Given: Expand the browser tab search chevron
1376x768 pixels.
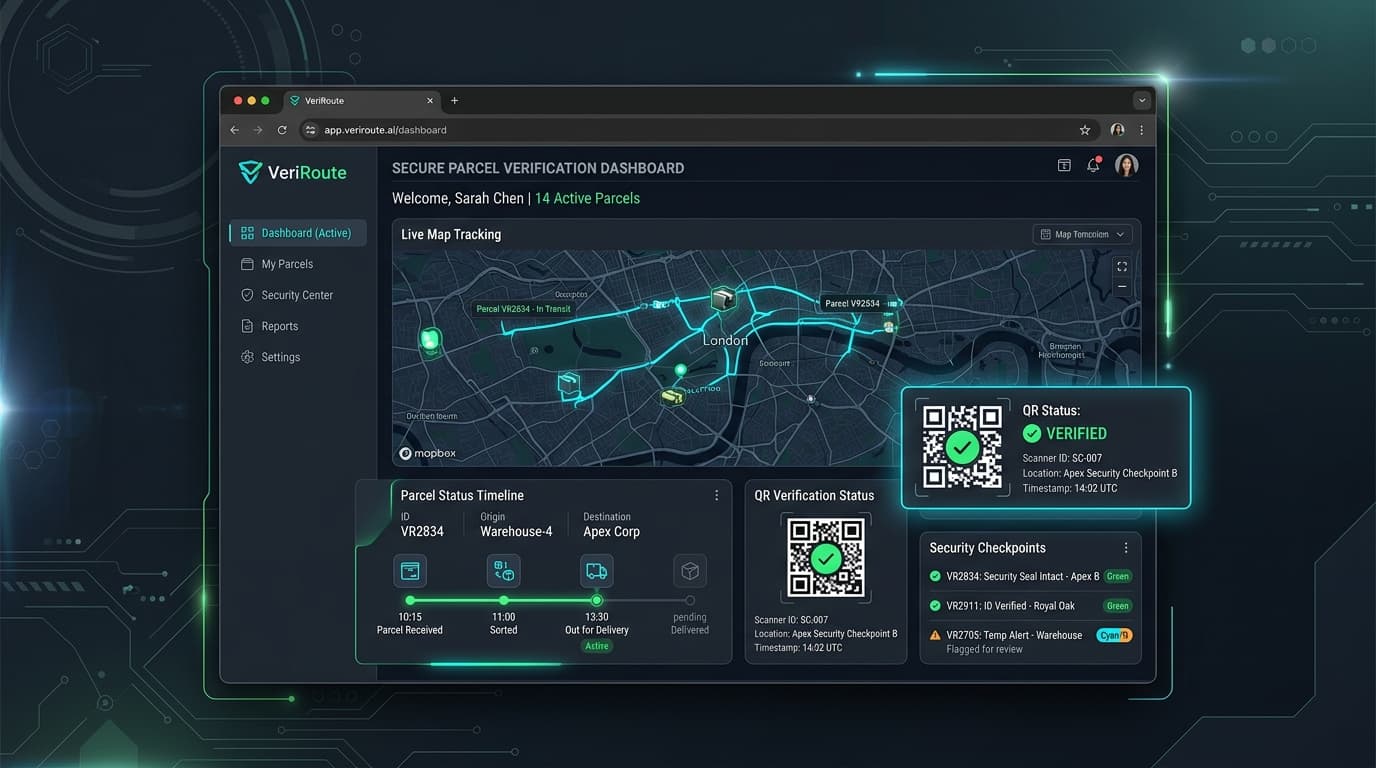Looking at the screenshot, I should pyautogui.click(x=1142, y=100).
